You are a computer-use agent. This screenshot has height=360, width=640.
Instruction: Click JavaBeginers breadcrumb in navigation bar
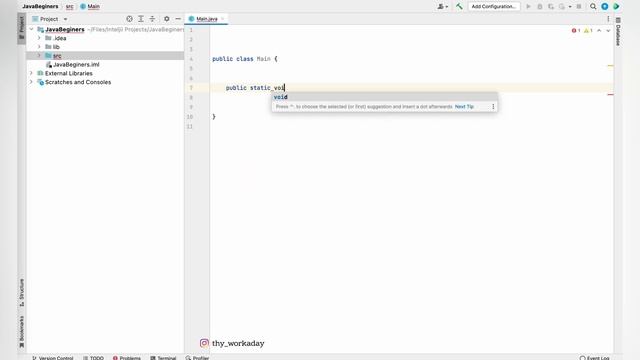click(40, 7)
